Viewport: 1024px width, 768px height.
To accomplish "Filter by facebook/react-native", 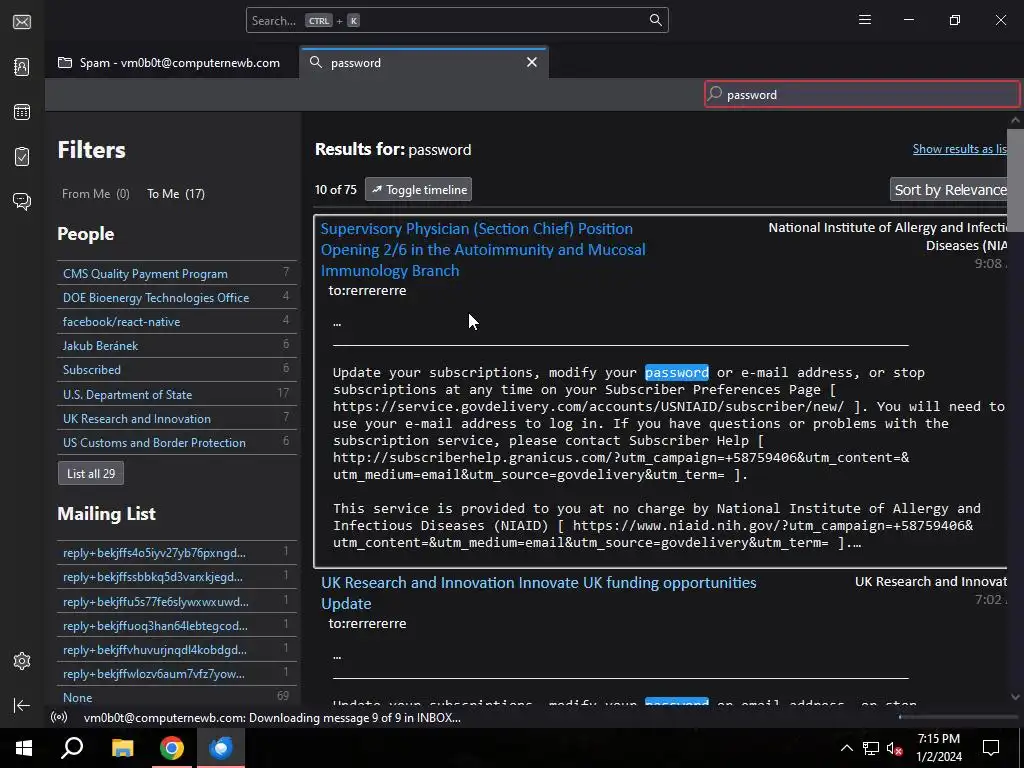I will (x=176, y=321).
